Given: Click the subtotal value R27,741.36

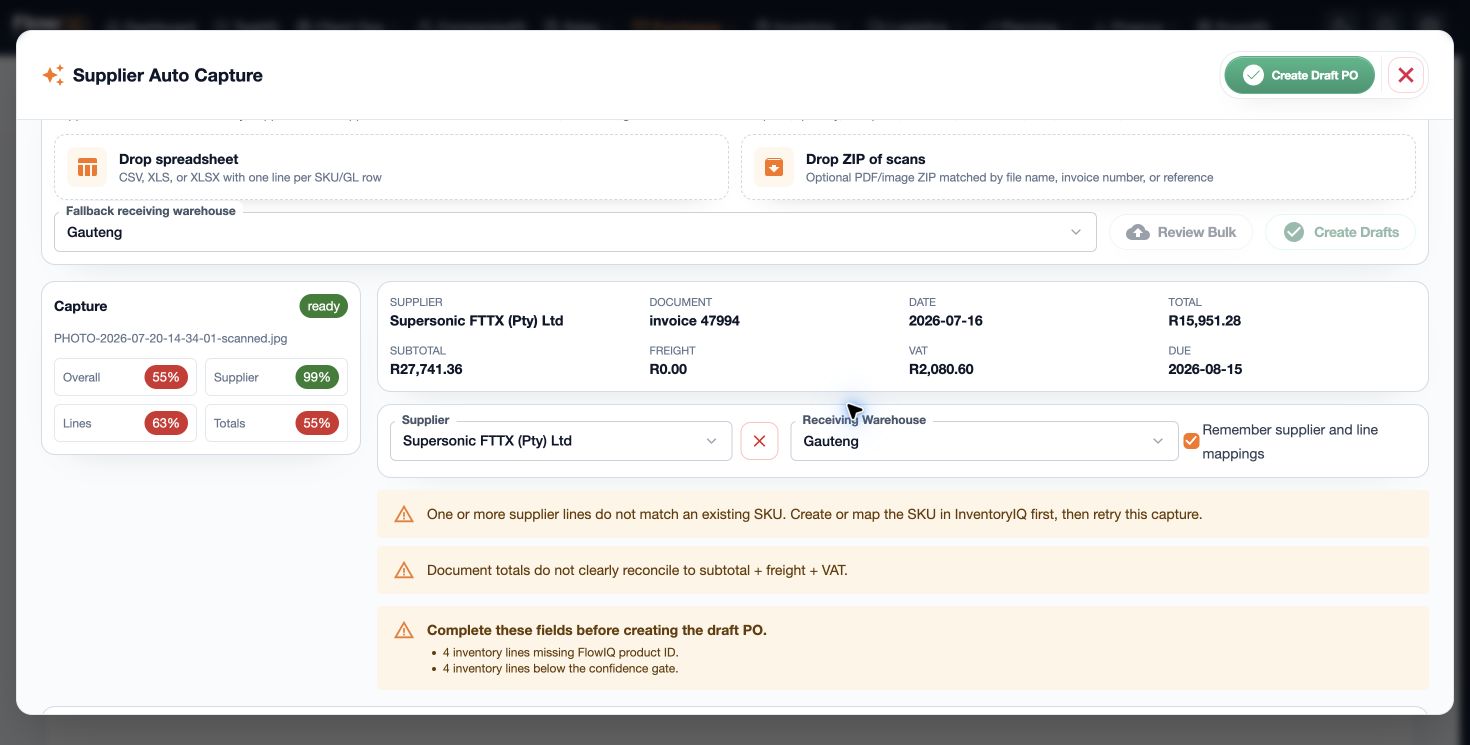Looking at the screenshot, I should pyautogui.click(x=426, y=369).
